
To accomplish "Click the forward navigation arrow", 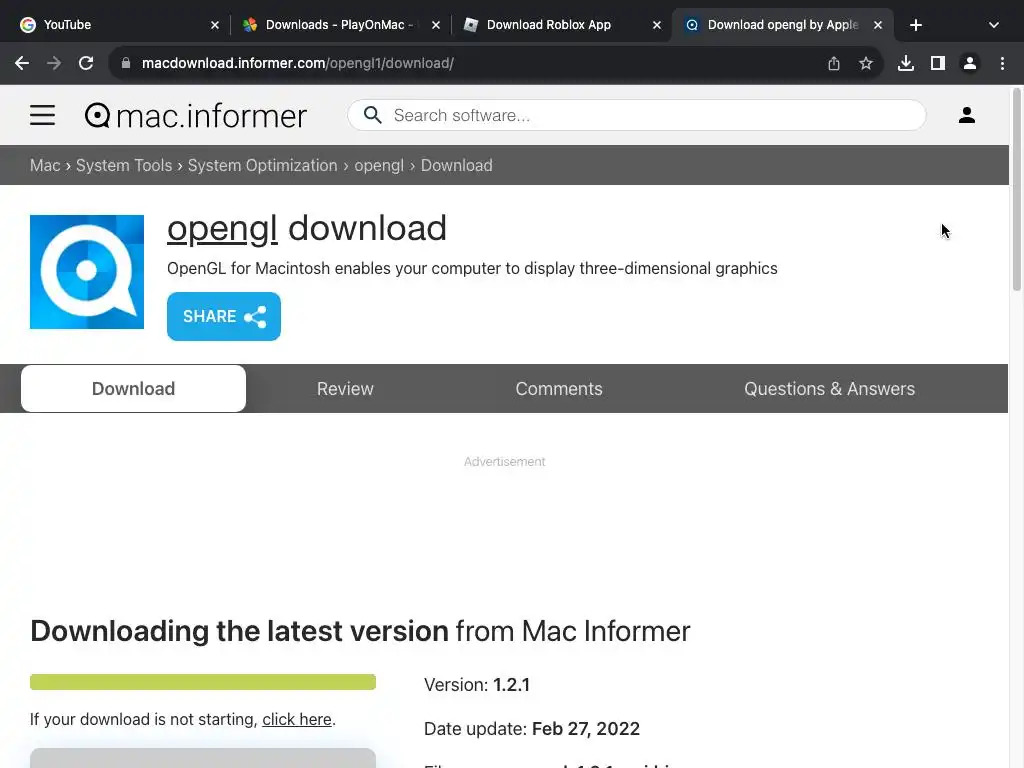I will pyautogui.click(x=54, y=63).
